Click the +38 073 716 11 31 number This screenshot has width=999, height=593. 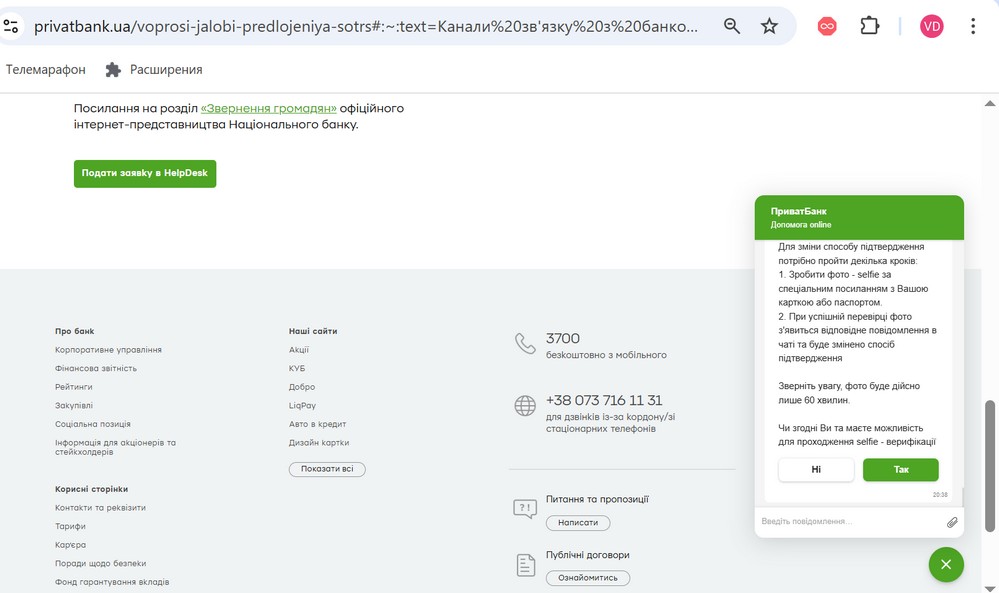[604, 400]
